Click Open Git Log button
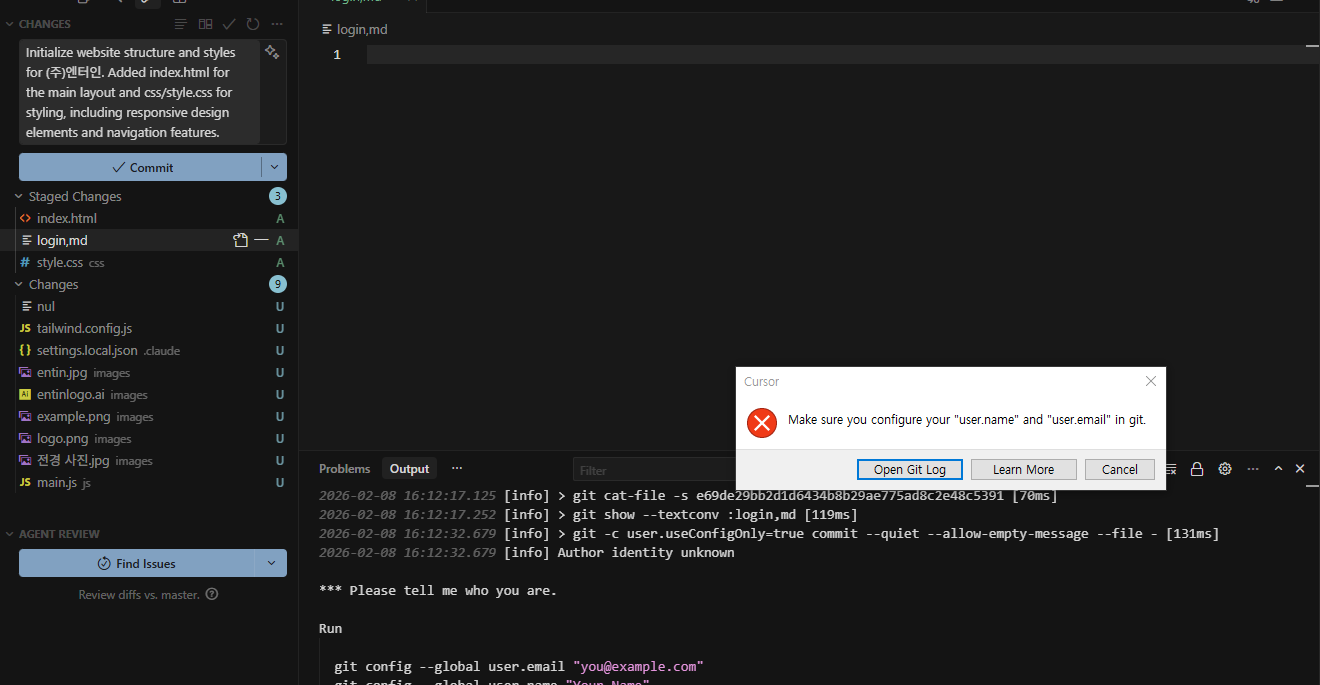Viewport: 1320px width, 685px height. pyautogui.click(x=909, y=469)
